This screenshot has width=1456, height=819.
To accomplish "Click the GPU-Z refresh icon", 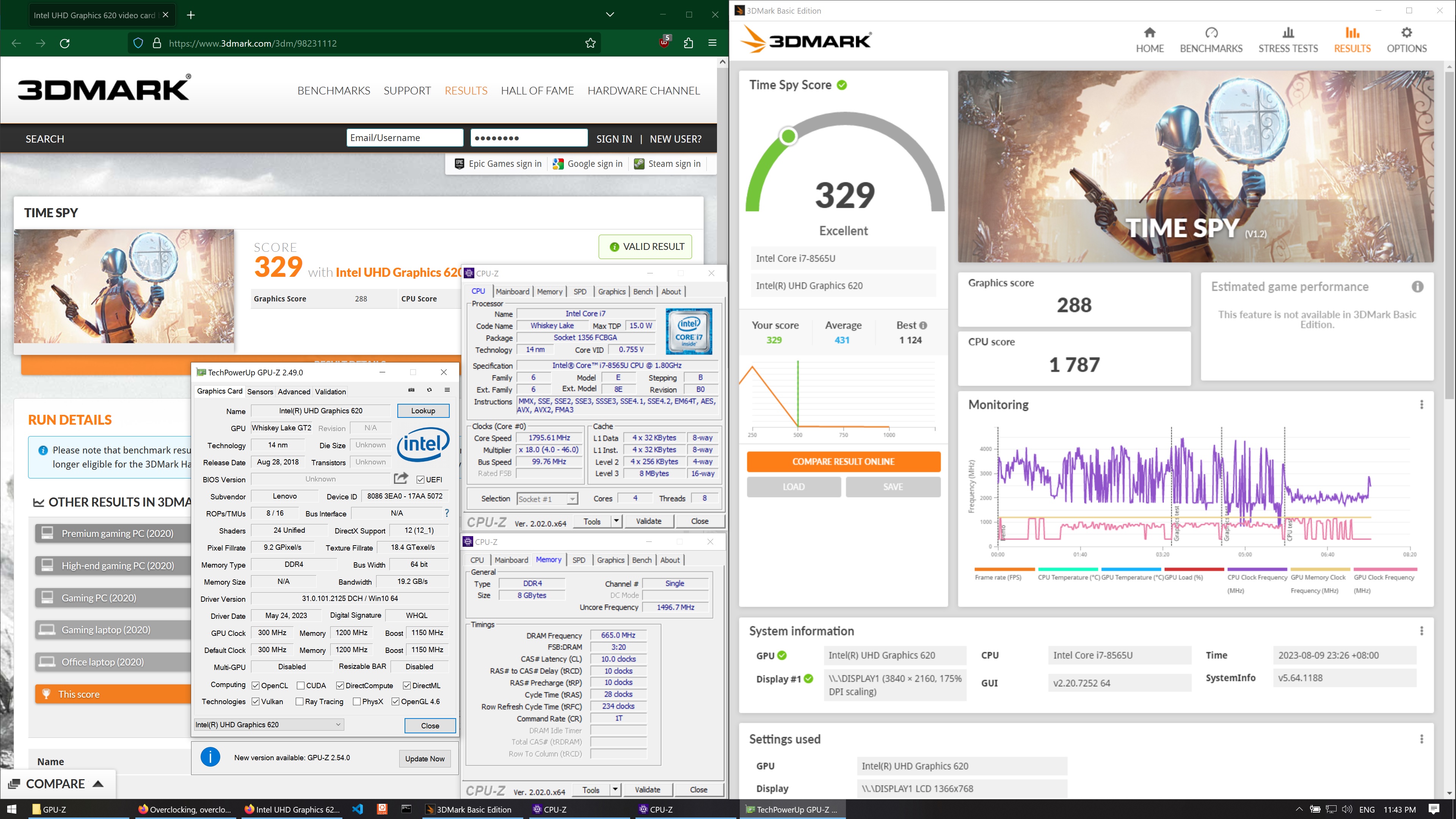I will pyautogui.click(x=429, y=390).
